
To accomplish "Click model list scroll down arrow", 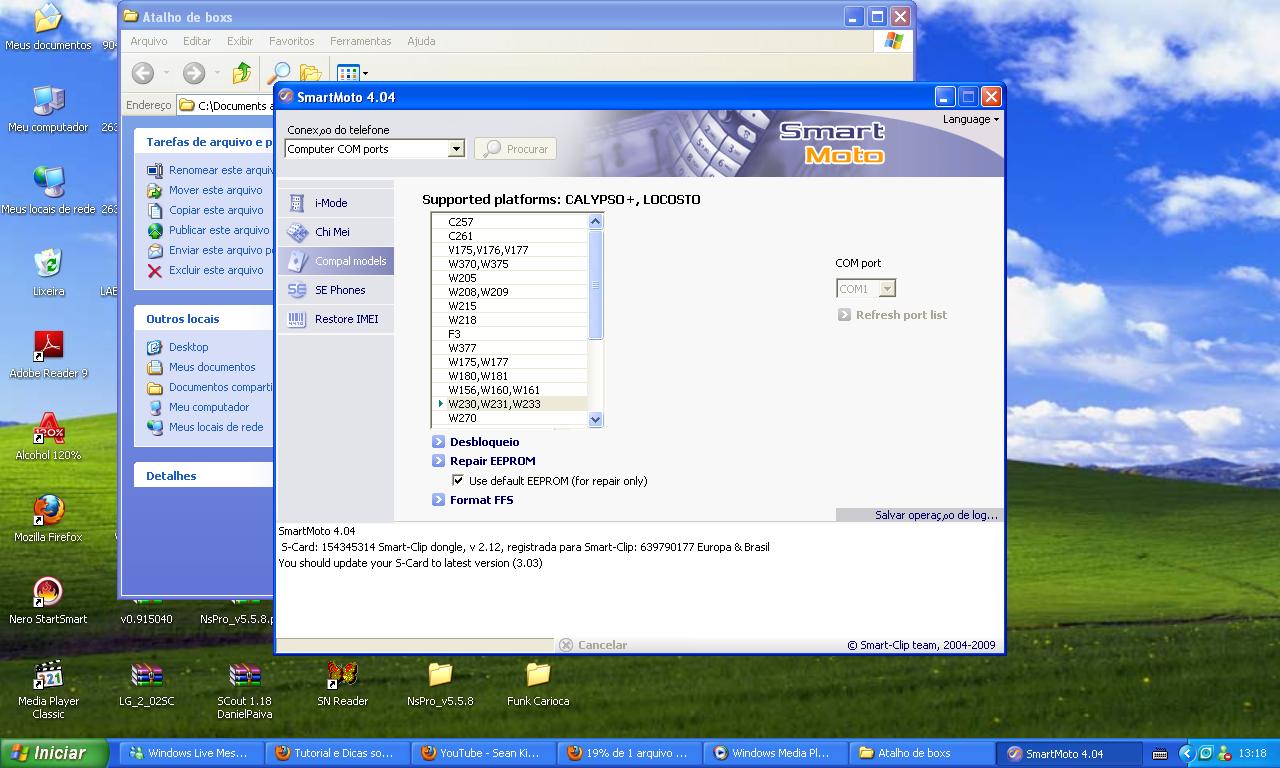I will point(596,419).
